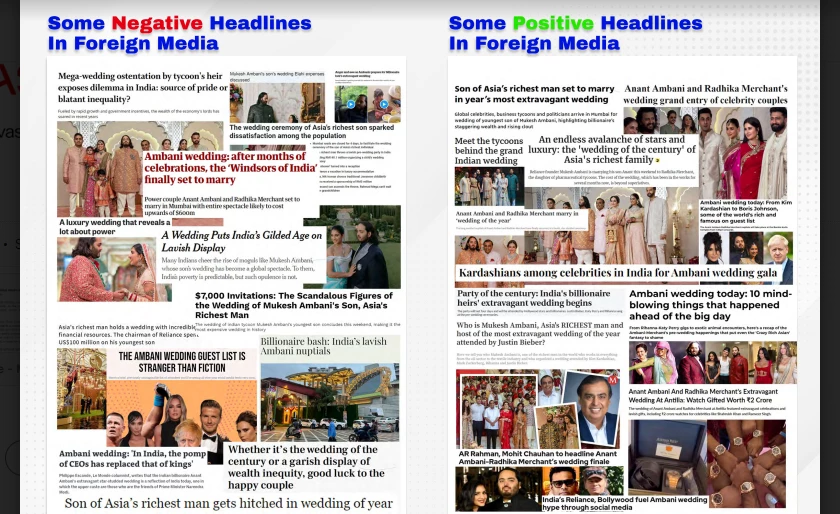The width and height of the screenshot is (840, 514).
Task: Open the 'Watch Gifted Worth ₹2 Crore' headline
Action: [703, 396]
